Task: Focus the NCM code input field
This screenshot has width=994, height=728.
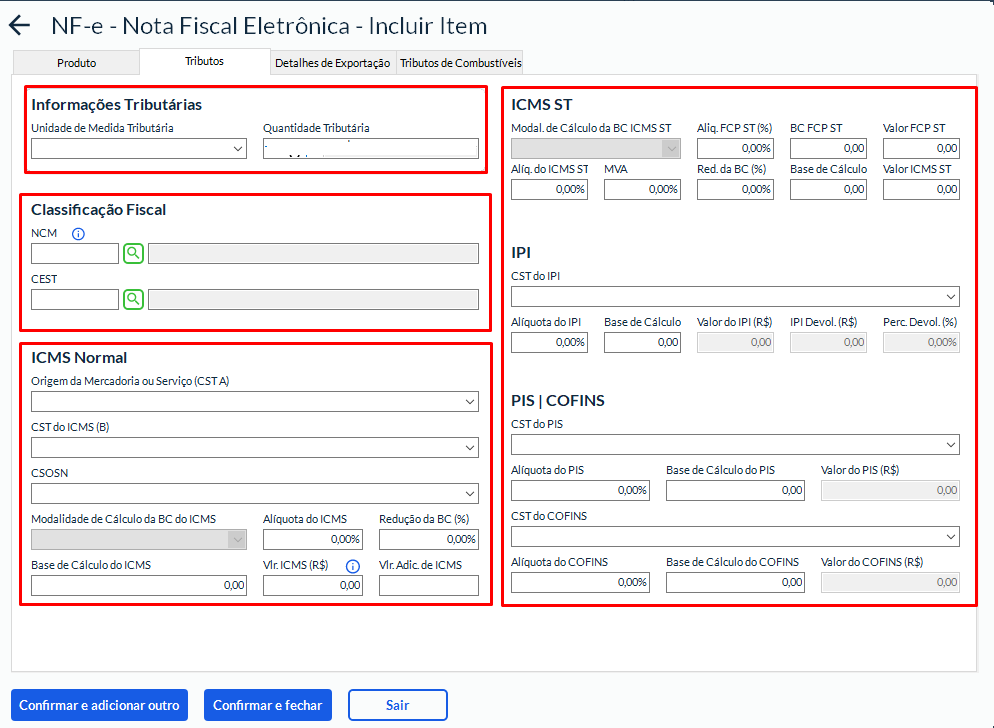Action: [x=75, y=254]
